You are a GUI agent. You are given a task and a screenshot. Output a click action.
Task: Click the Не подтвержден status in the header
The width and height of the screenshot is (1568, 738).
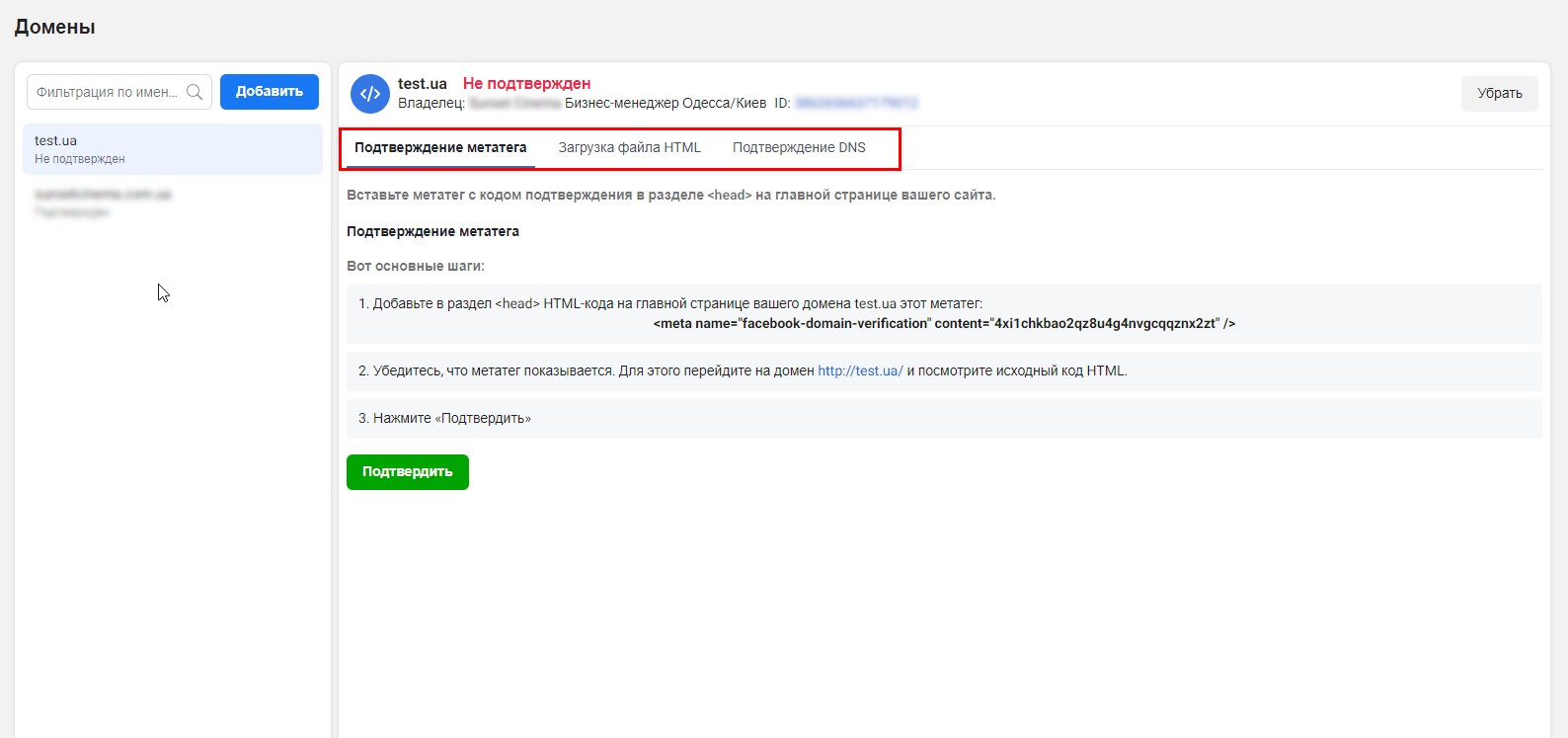(x=526, y=84)
